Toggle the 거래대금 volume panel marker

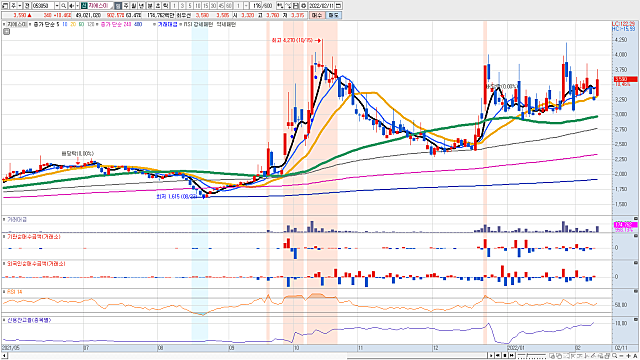click(4, 220)
